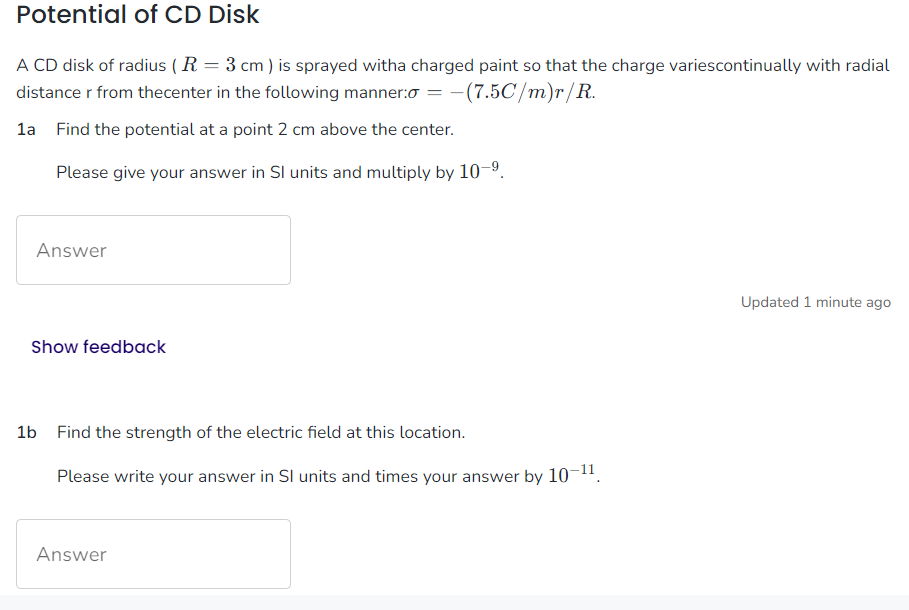Viewport: 909px width, 610px height.
Task: Click the 10 to the minus 11 exponent text
Action: click(571, 473)
